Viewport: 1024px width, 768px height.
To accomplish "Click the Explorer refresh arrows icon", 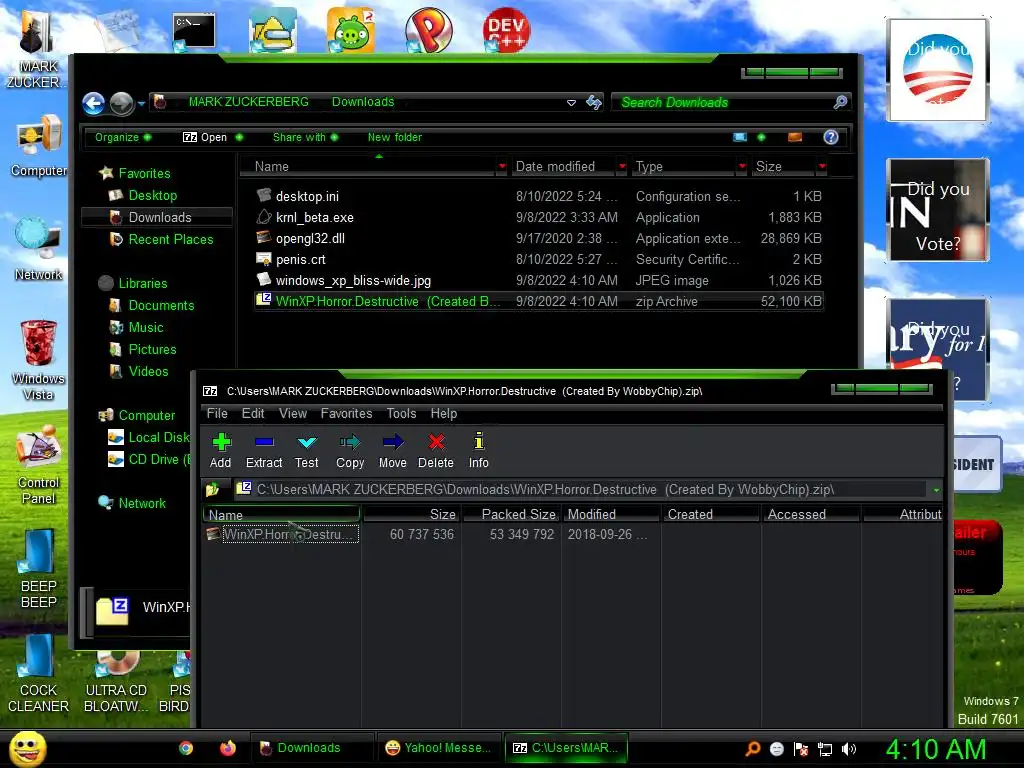I will 594,102.
